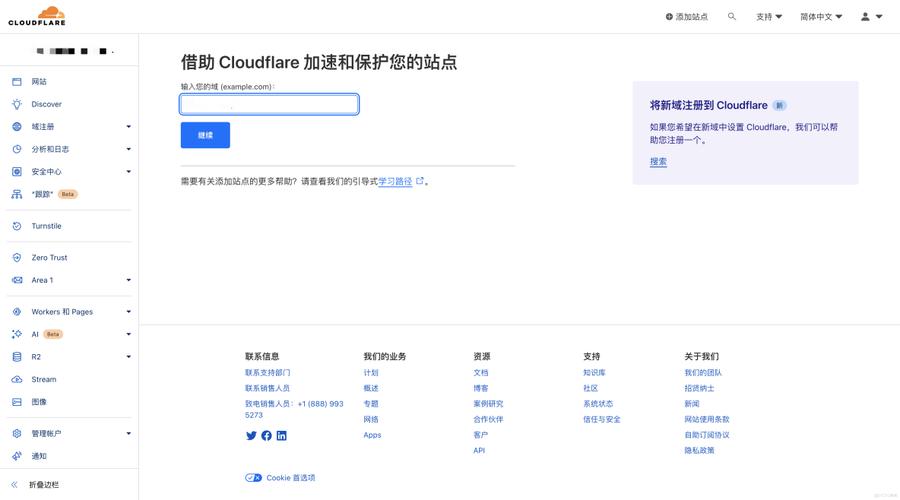Open the 联系销售人员 footer link
900x500 pixels.
[x=267, y=388]
